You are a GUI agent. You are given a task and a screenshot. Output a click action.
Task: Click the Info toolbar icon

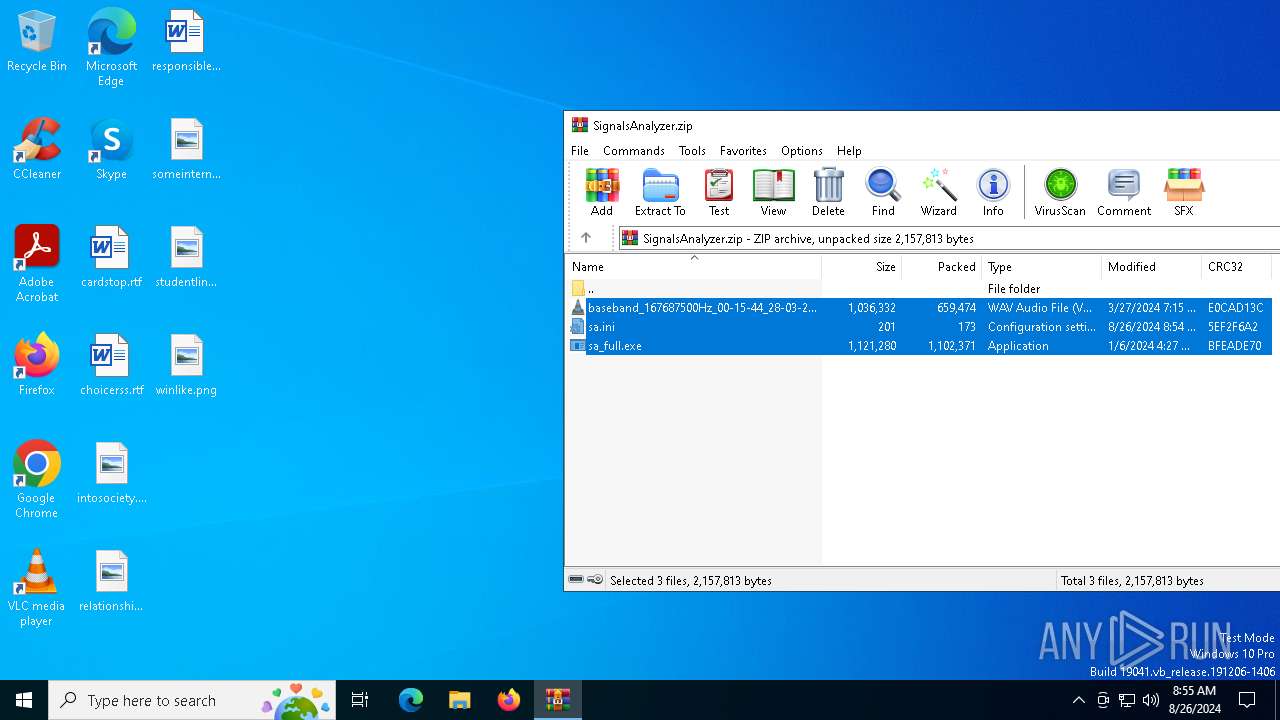click(993, 193)
